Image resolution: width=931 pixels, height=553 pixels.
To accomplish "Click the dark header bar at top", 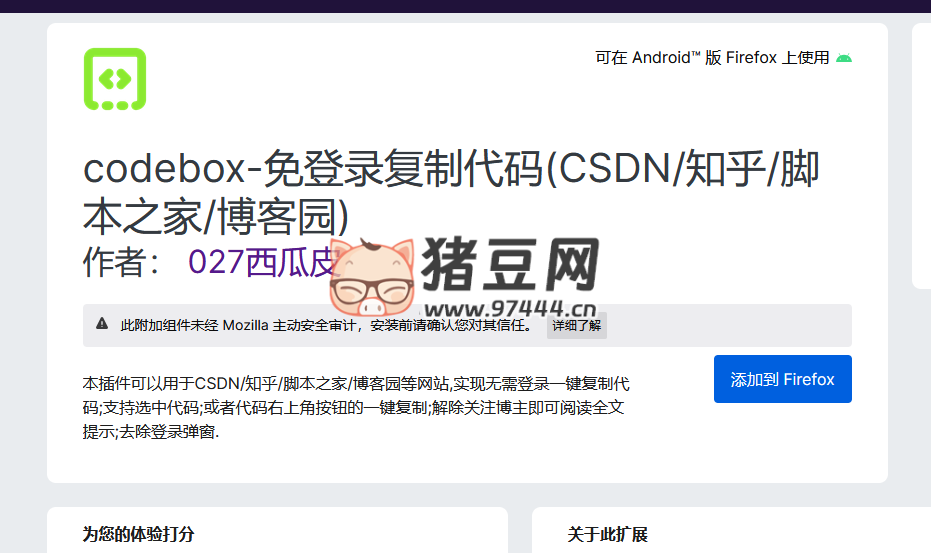I will 466,6.
